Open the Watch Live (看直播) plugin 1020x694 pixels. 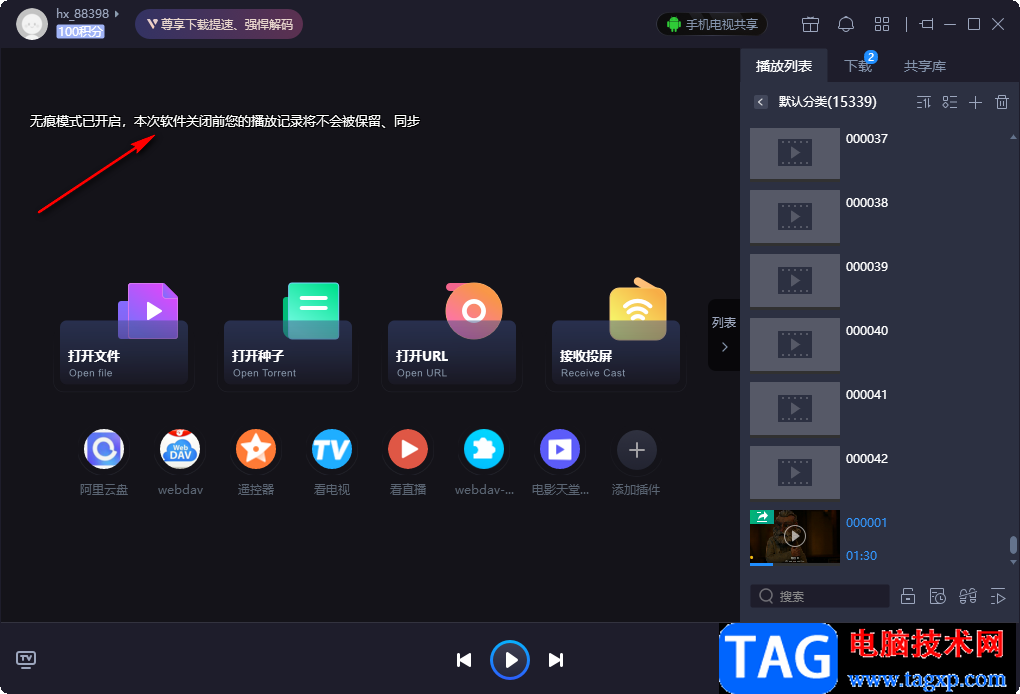(408, 449)
